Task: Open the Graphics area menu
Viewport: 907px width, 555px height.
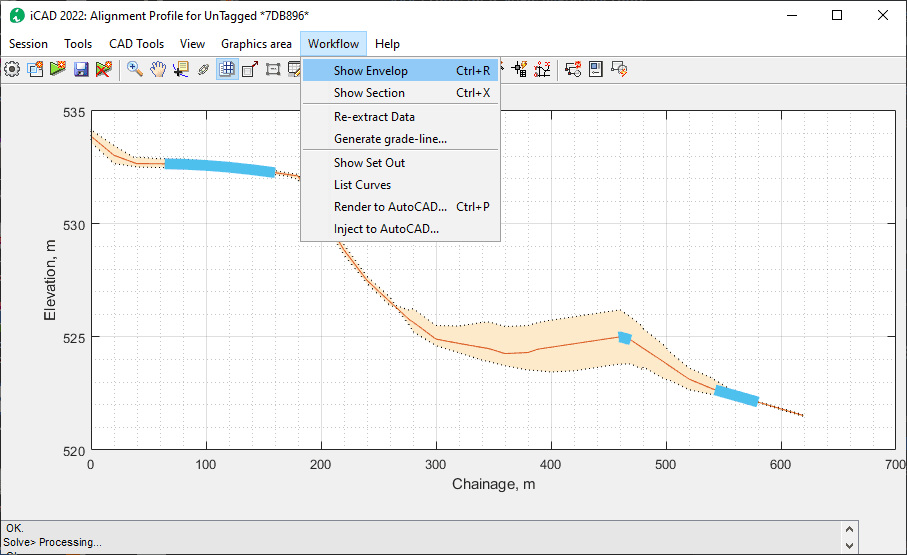Action: [256, 44]
